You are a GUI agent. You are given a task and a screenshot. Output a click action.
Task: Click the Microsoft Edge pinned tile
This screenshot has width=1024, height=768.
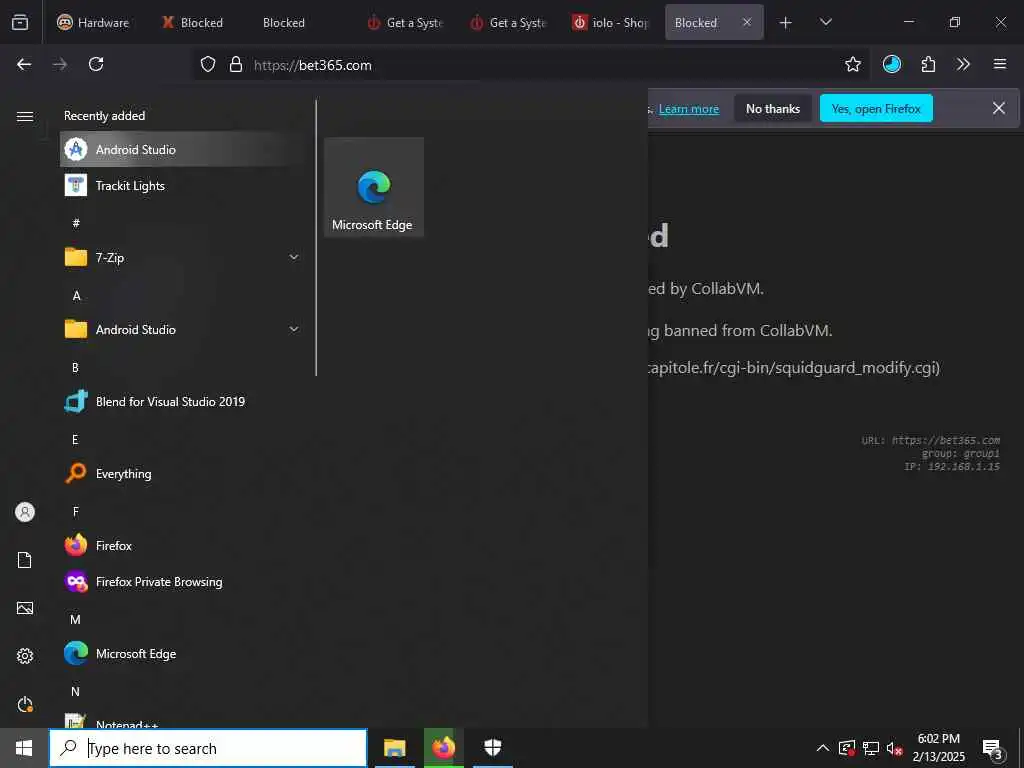[374, 187]
